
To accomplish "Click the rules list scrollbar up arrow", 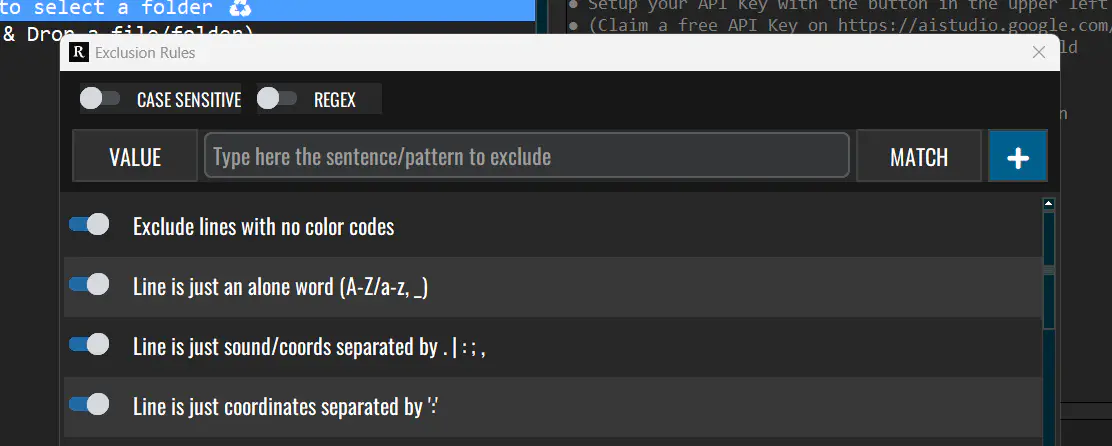I will [x=1049, y=204].
